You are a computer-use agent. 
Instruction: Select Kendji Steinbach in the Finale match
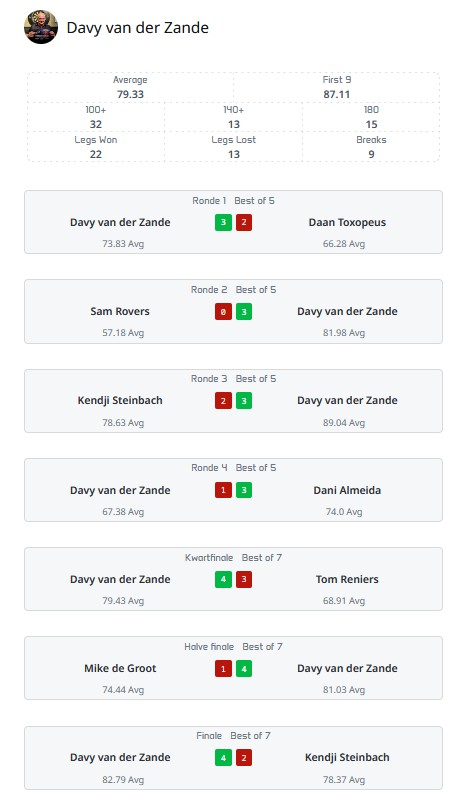point(347,757)
